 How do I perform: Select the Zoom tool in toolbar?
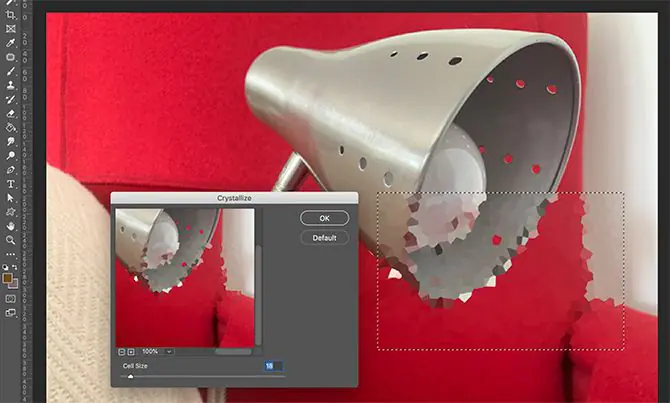(x=11, y=240)
